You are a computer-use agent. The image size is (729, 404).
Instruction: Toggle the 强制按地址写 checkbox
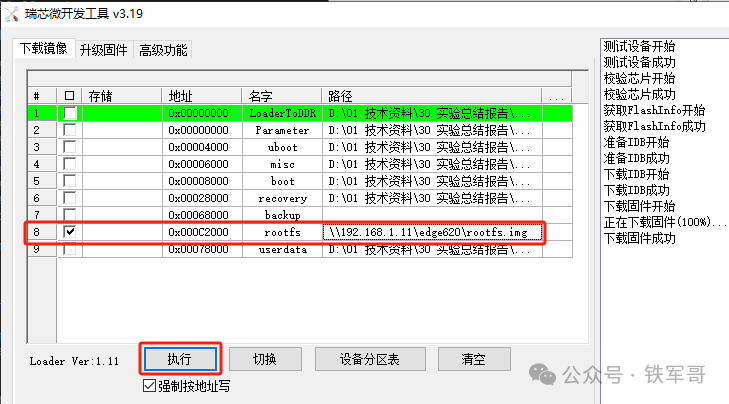[150, 385]
